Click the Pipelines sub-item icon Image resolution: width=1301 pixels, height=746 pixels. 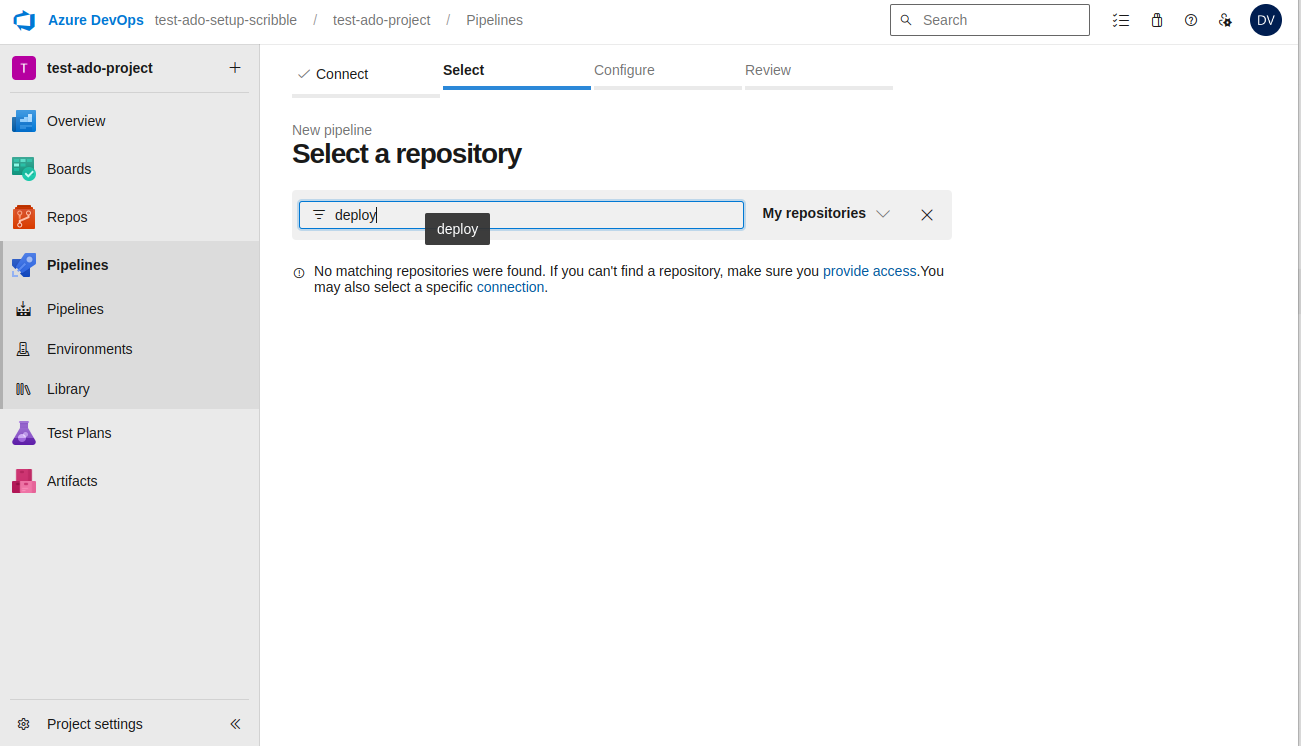coord(24,309)
